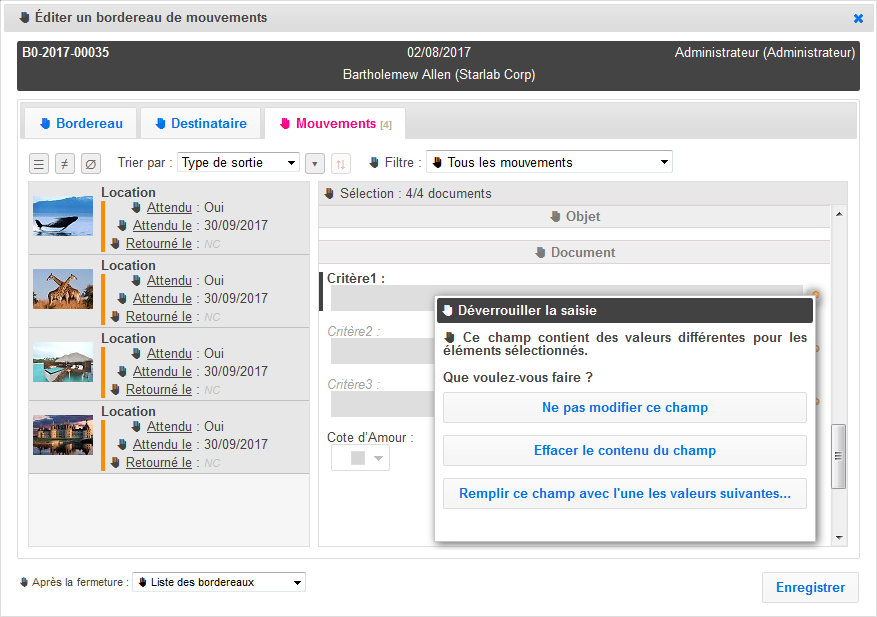877x617 pixels.
Task: Click the invert selection (≠) icon
Action: [65, 163]
